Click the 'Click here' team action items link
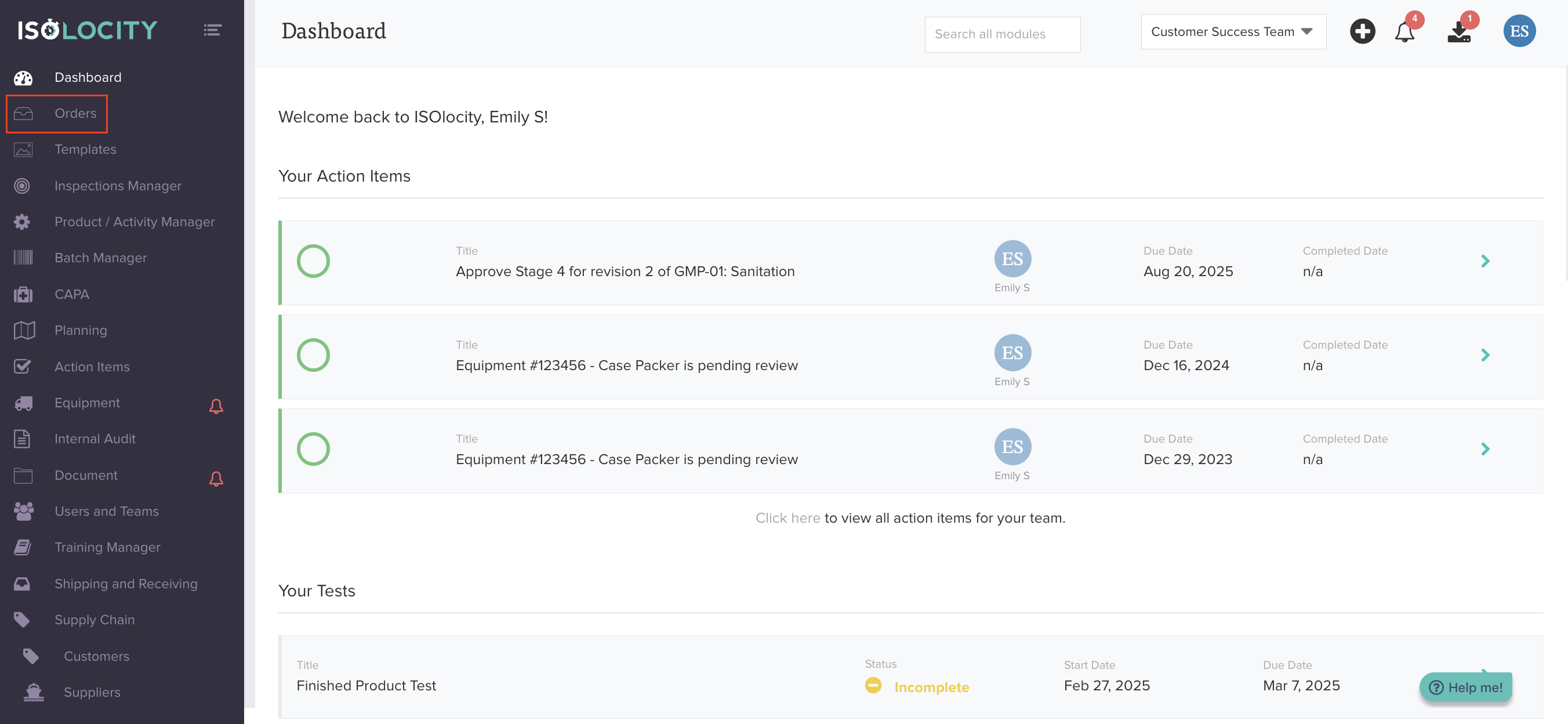 [787, 518]
